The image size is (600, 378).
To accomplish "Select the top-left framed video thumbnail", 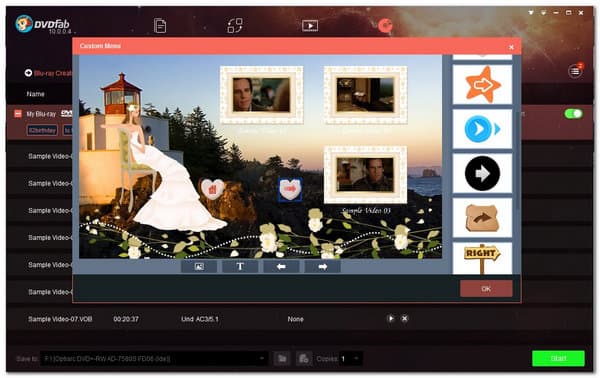I will [262, 95].
